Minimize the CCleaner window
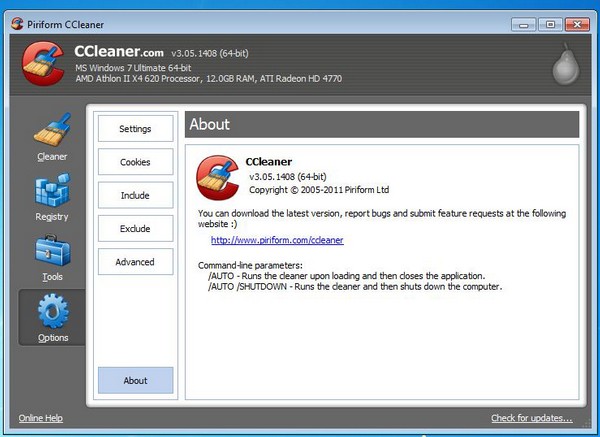600x437 pixels. pyautogui.click(x=523, y=24)
